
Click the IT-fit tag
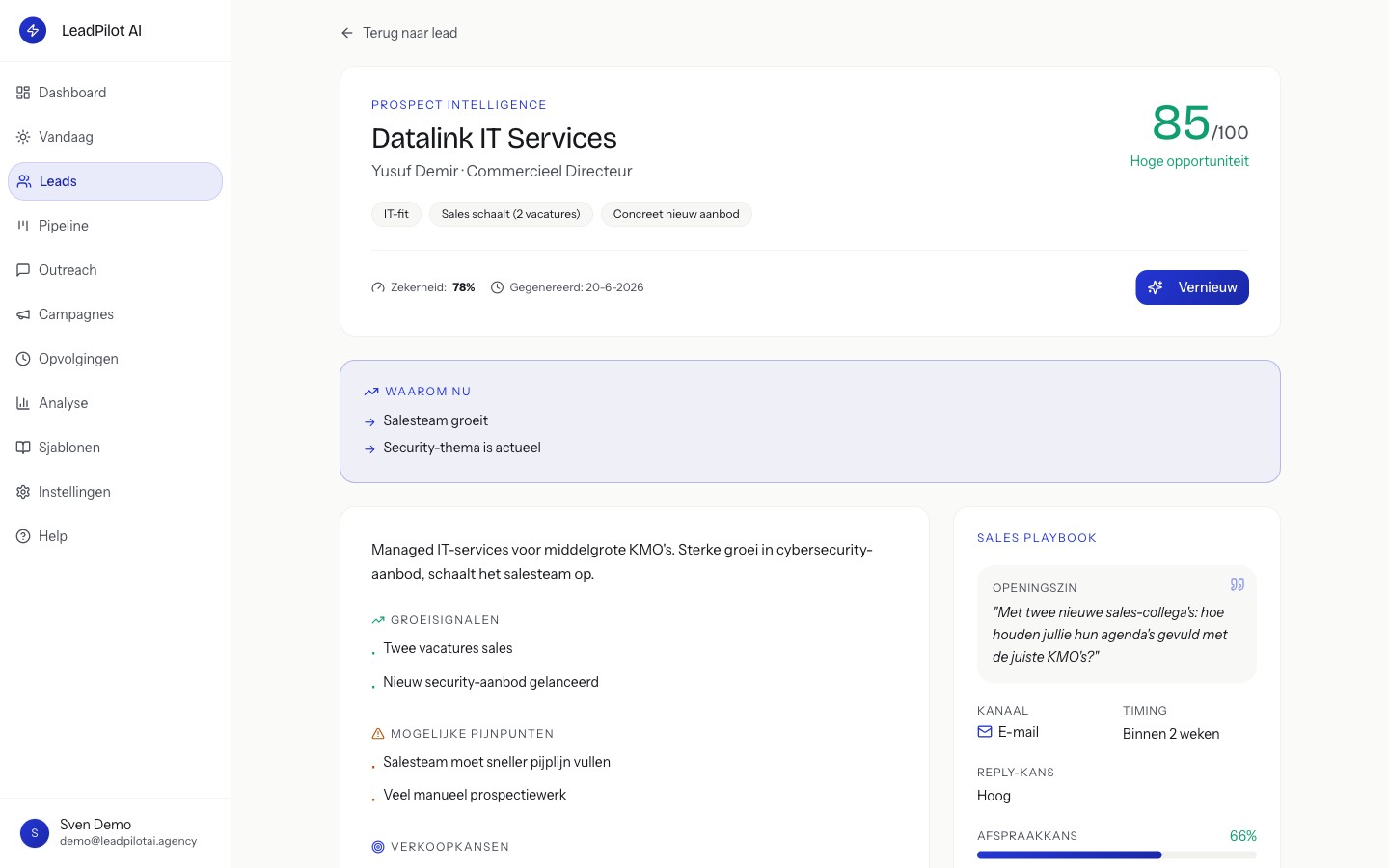[396, 214]
